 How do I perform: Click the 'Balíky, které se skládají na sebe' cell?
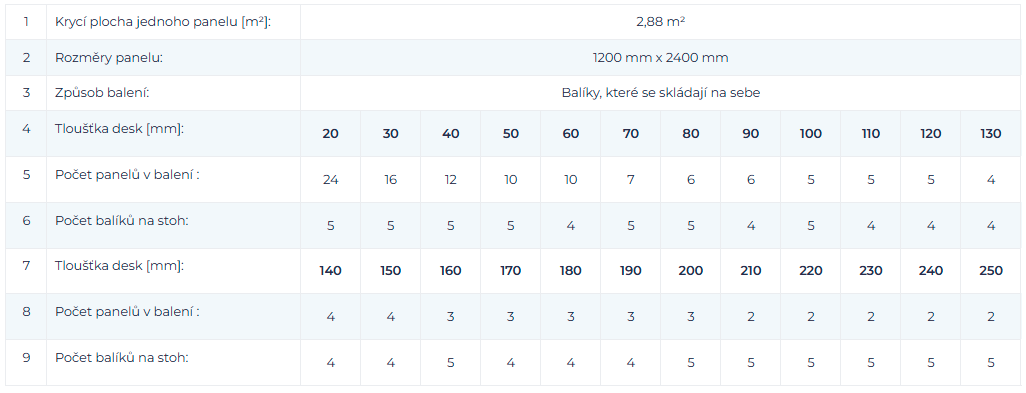point(660,93)
